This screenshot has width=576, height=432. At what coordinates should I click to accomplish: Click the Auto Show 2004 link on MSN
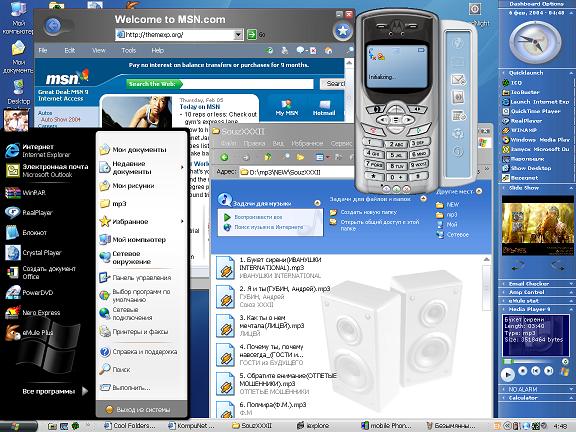pyautogui.click(x=61, y=119)
